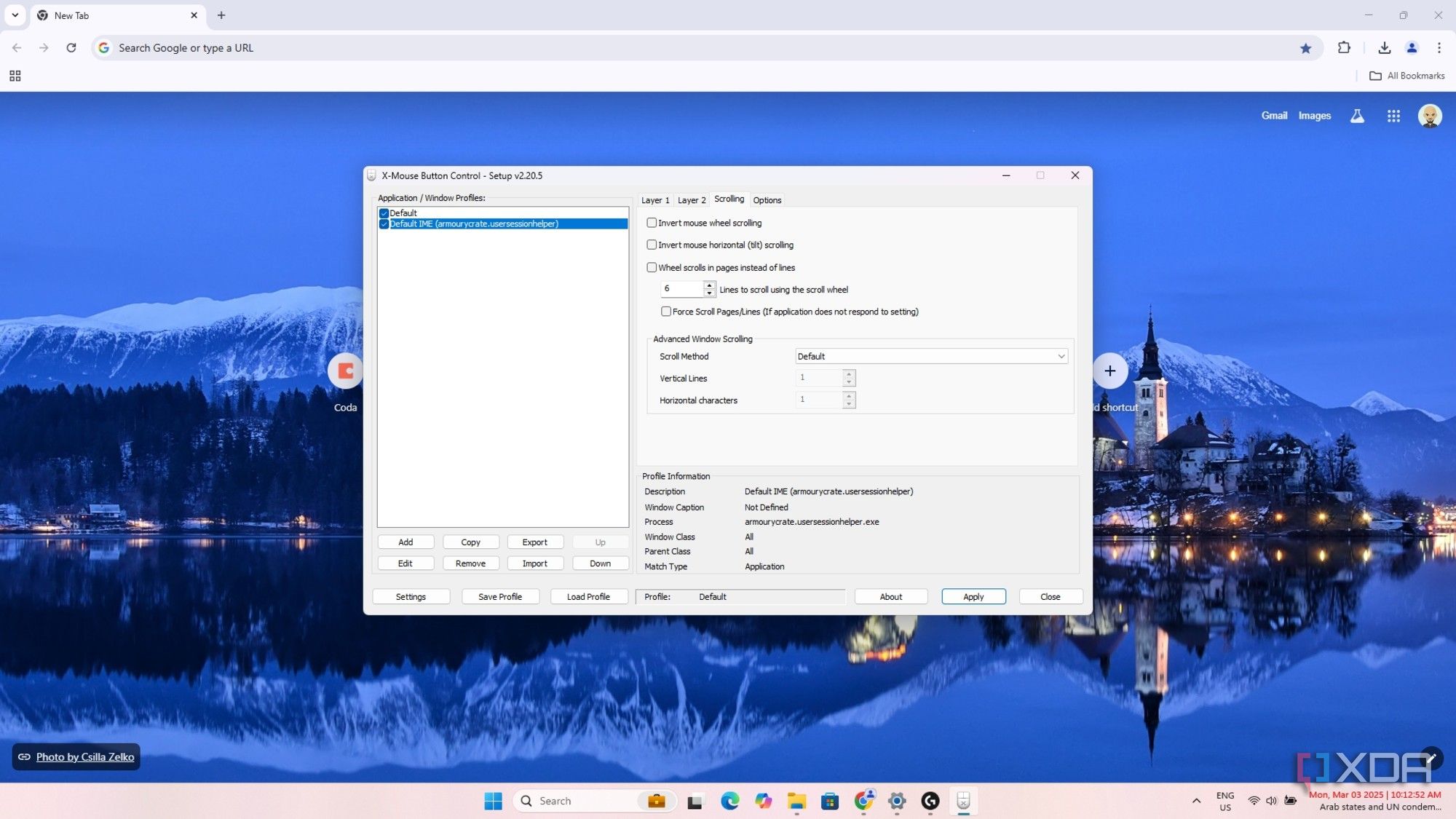The width and height of the screenshot is (1456, 819).
Task: Open Chrome downloads icon
Action: (x=1384, y=48)
